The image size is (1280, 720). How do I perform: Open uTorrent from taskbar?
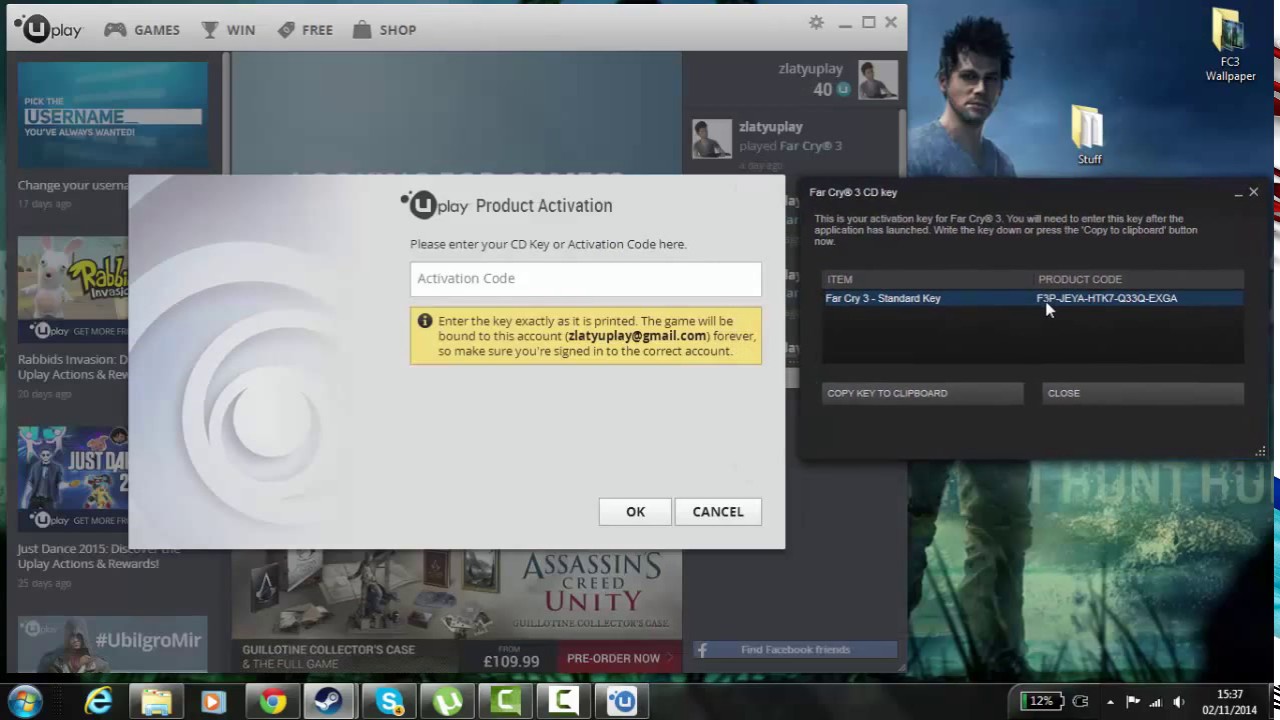click(447, 702)
